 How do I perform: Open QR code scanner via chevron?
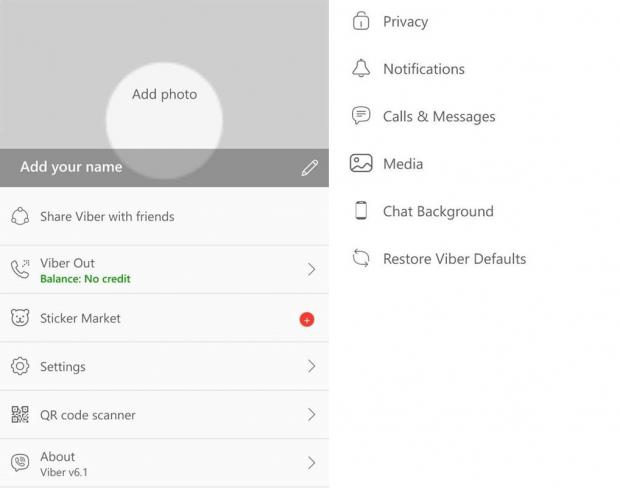click(x=311, y=415)
